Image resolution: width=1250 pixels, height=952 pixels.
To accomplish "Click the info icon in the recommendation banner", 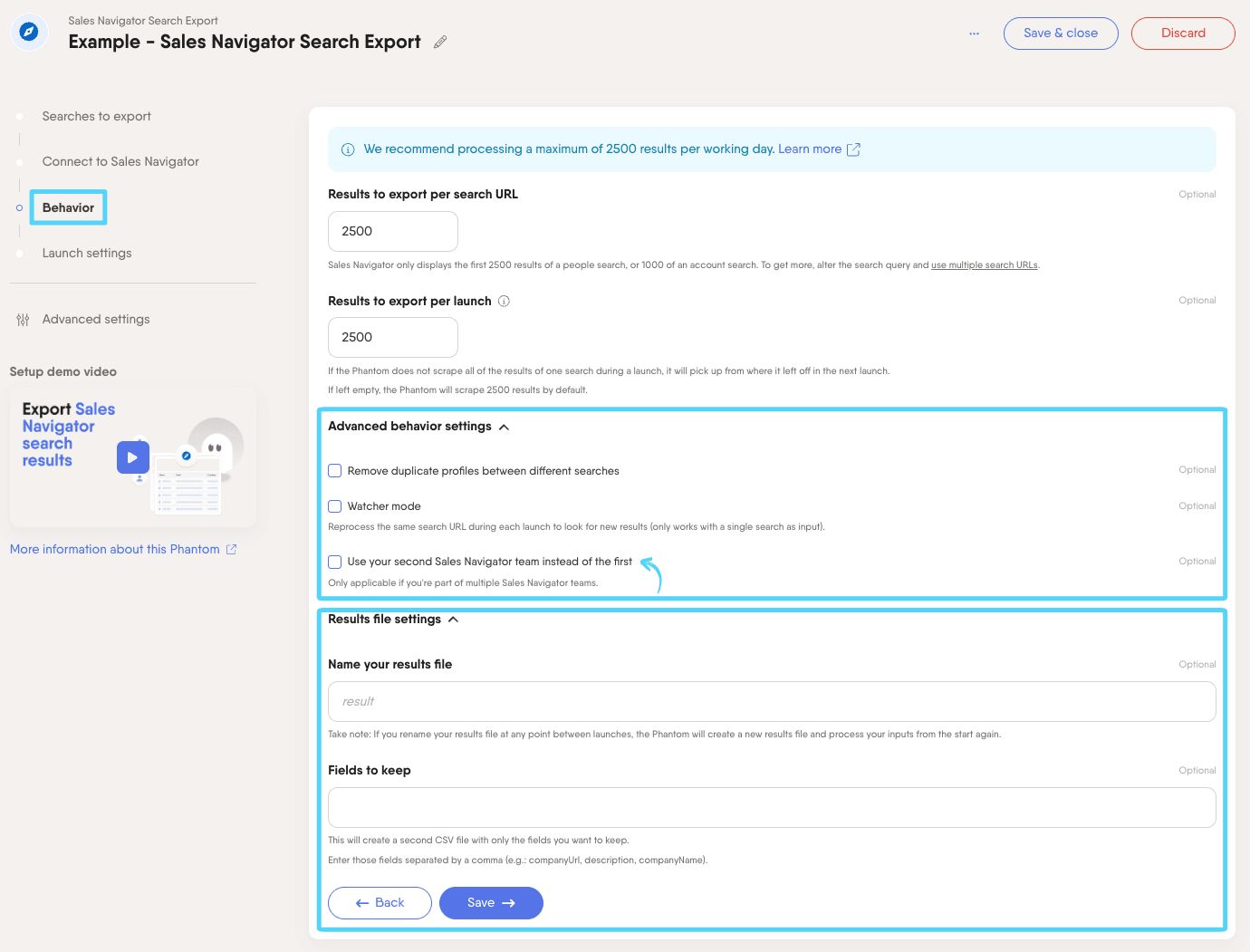I will pyautogui.click(x=348, y=149).
